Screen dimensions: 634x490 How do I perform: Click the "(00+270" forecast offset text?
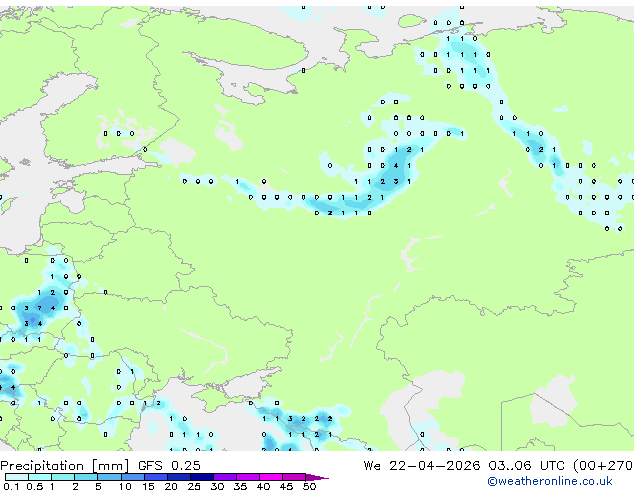(603, 466)
